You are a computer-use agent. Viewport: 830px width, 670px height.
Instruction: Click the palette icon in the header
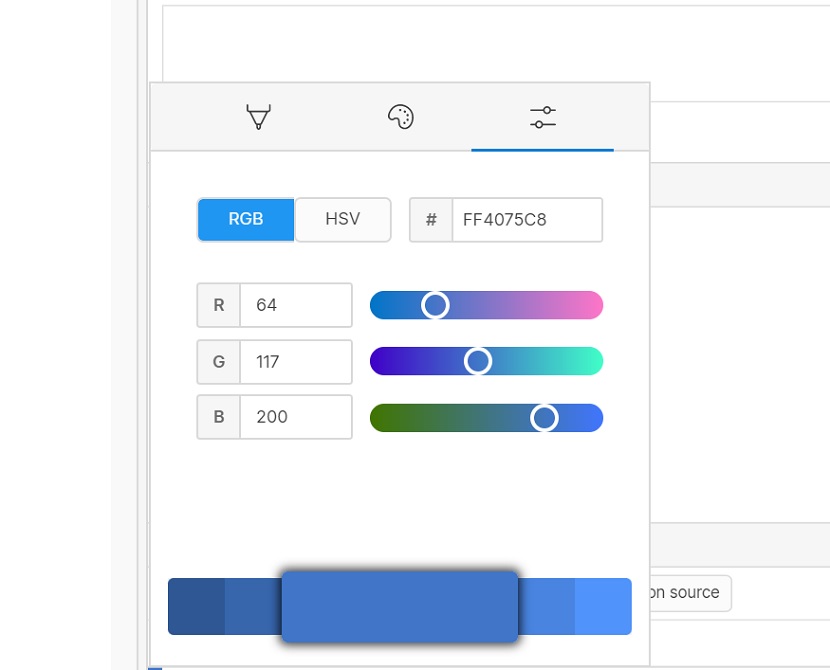399,118
